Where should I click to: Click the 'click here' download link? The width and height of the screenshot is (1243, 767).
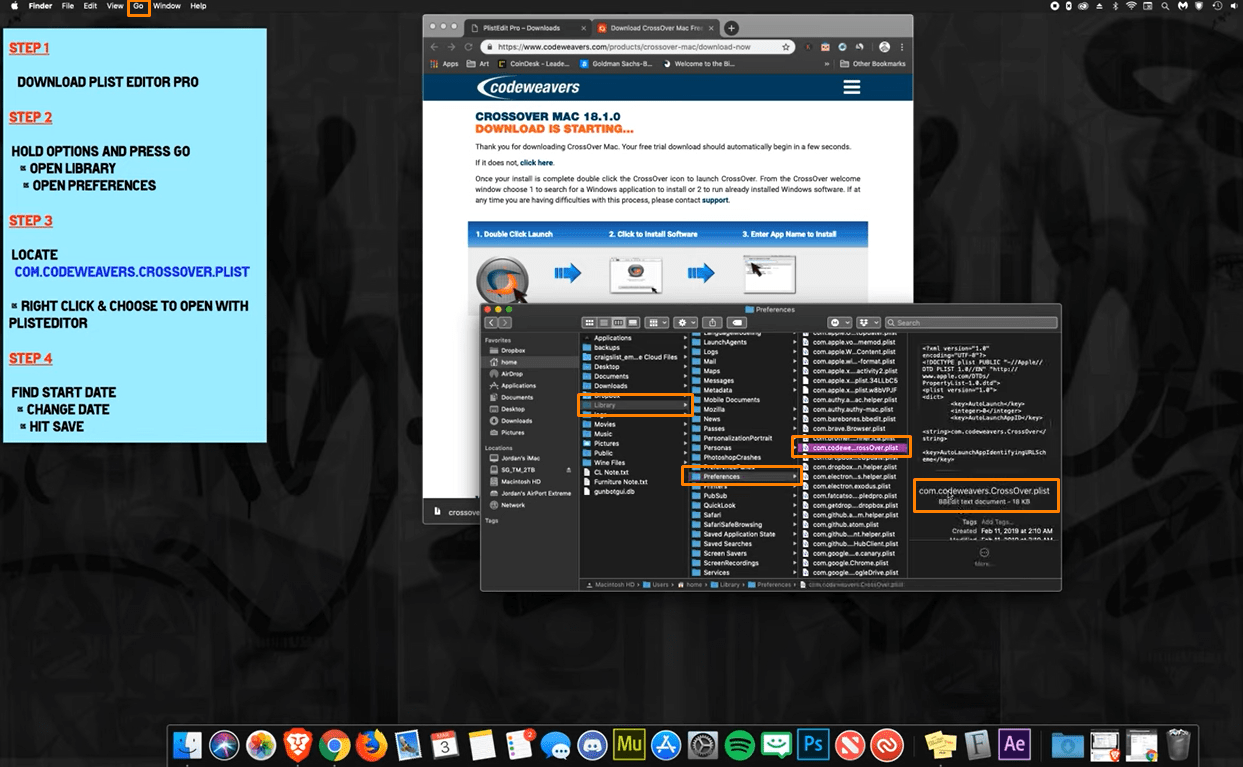(536, 162)
